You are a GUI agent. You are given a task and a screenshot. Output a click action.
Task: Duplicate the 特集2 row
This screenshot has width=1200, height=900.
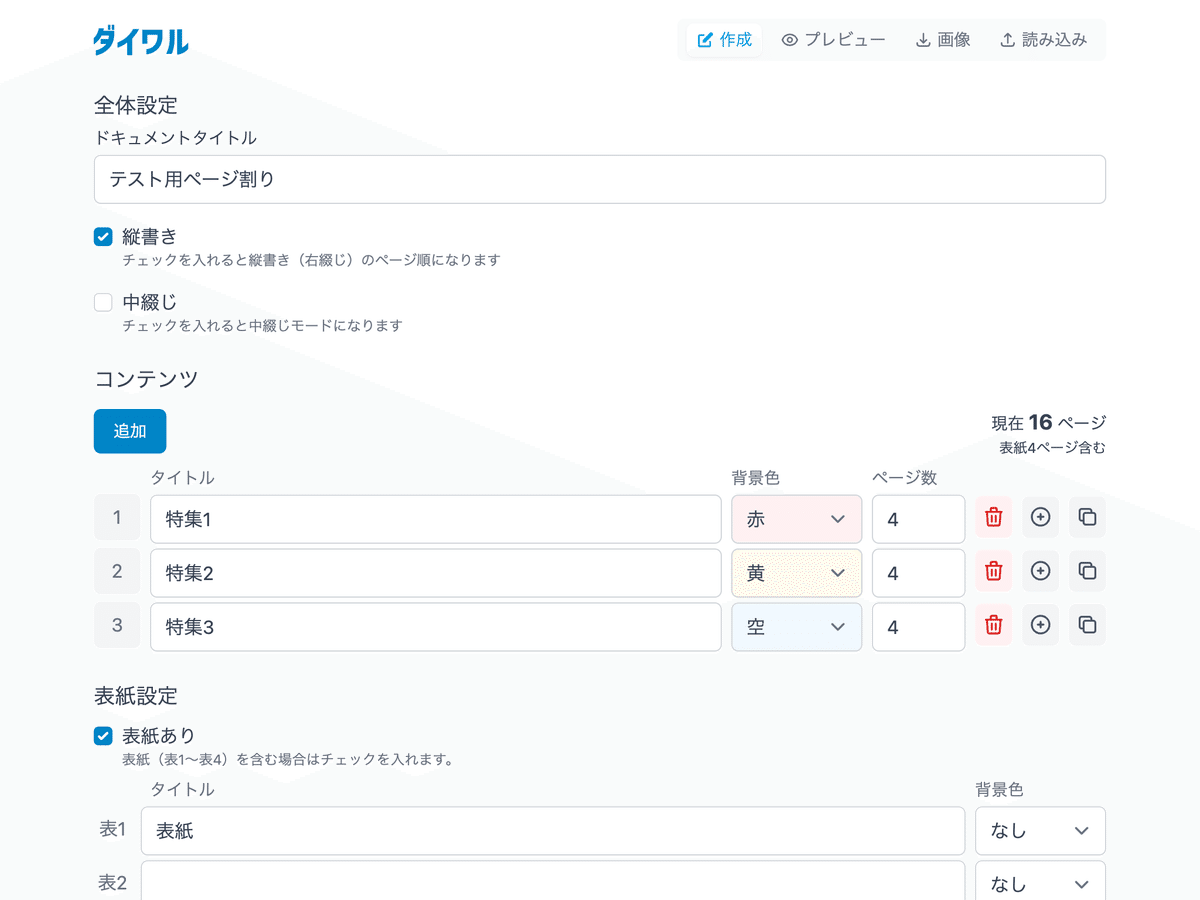(x=1087, y=571)
